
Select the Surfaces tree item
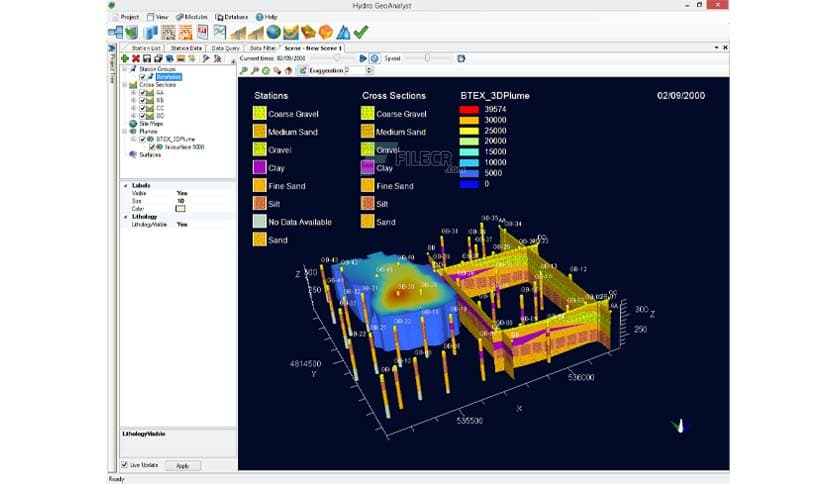coord(150,155)
